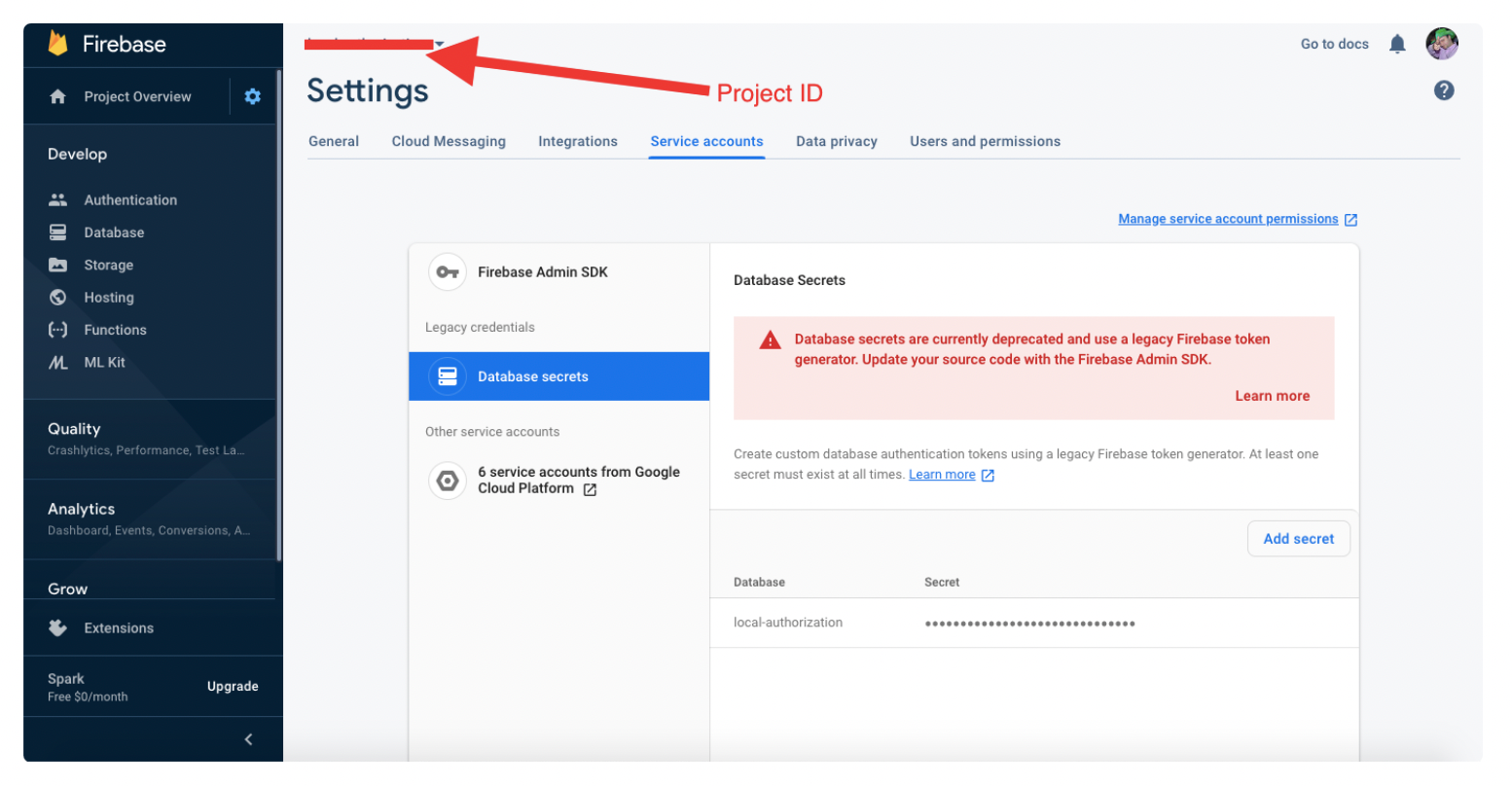
Task: Click external link icon beside Cloud Platform
Action: pyautogui.click(x=590, y=489)
